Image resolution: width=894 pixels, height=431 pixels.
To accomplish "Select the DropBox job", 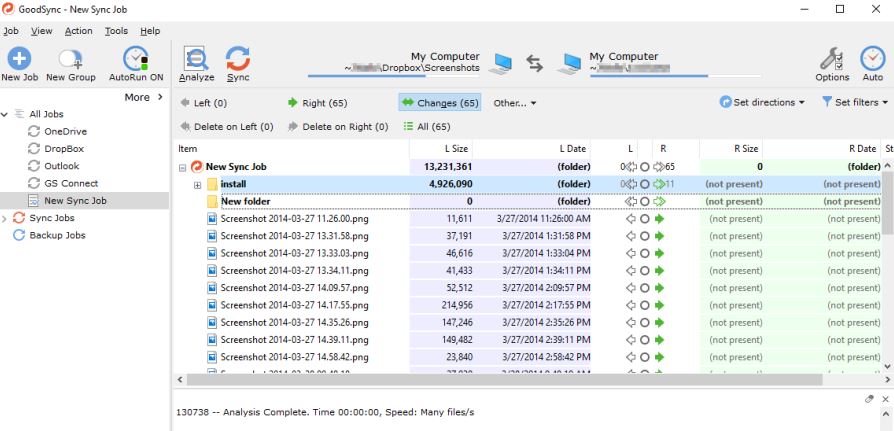I will click(x=64, y=149).
